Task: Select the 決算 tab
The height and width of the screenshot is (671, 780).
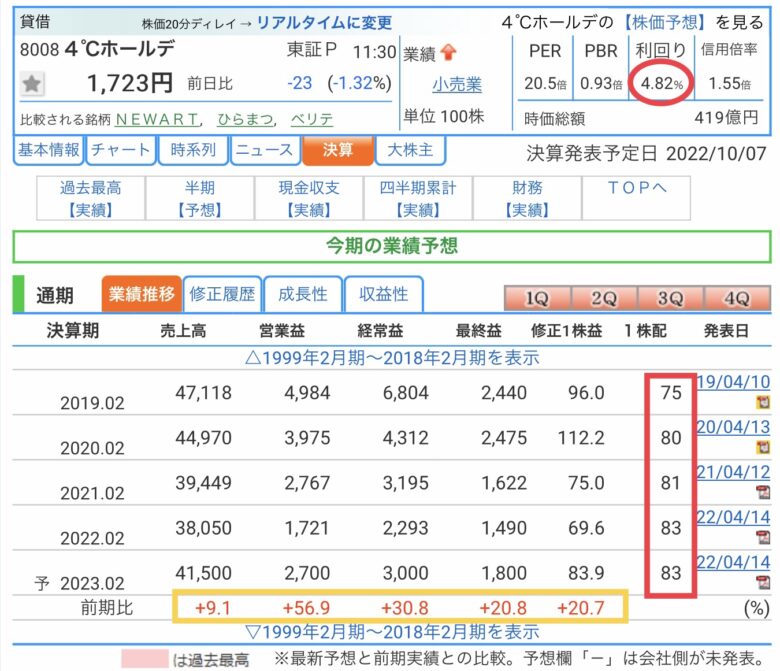Action: tap(337, 150)
